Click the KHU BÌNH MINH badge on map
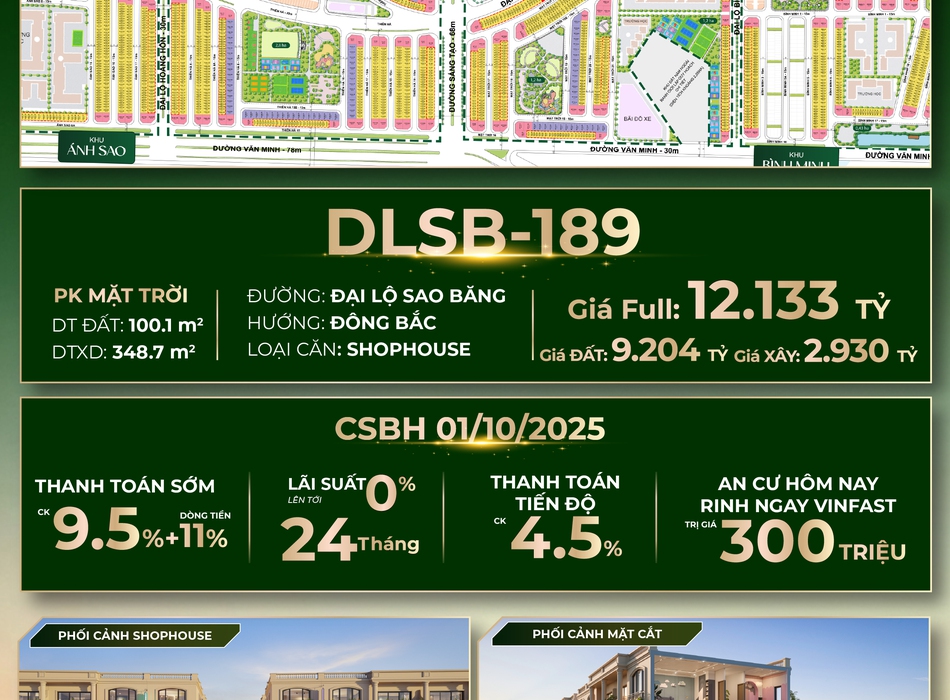 click(795, 159)
